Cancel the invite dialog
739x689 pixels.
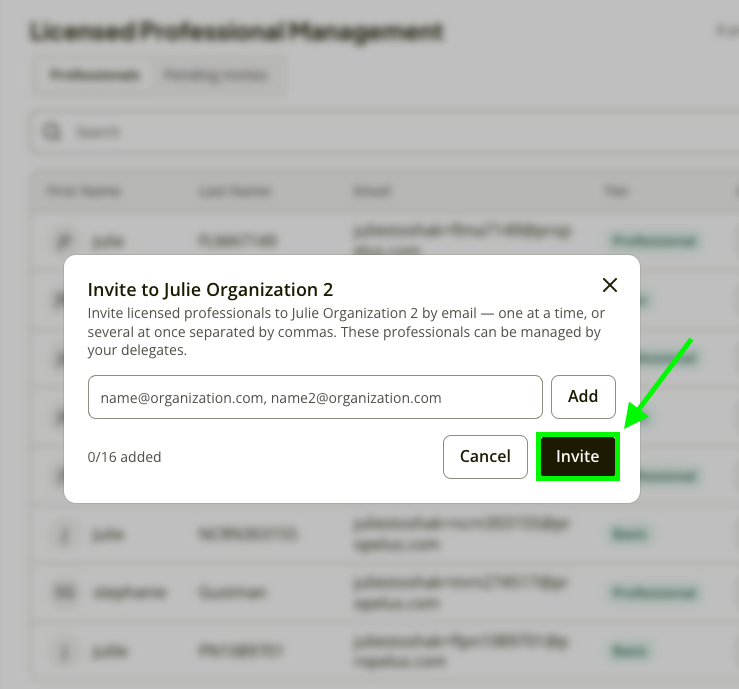click(485, 457)
